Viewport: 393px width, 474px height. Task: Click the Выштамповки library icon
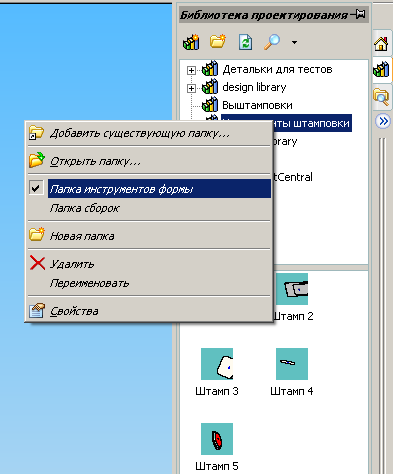tap(210, 105)
